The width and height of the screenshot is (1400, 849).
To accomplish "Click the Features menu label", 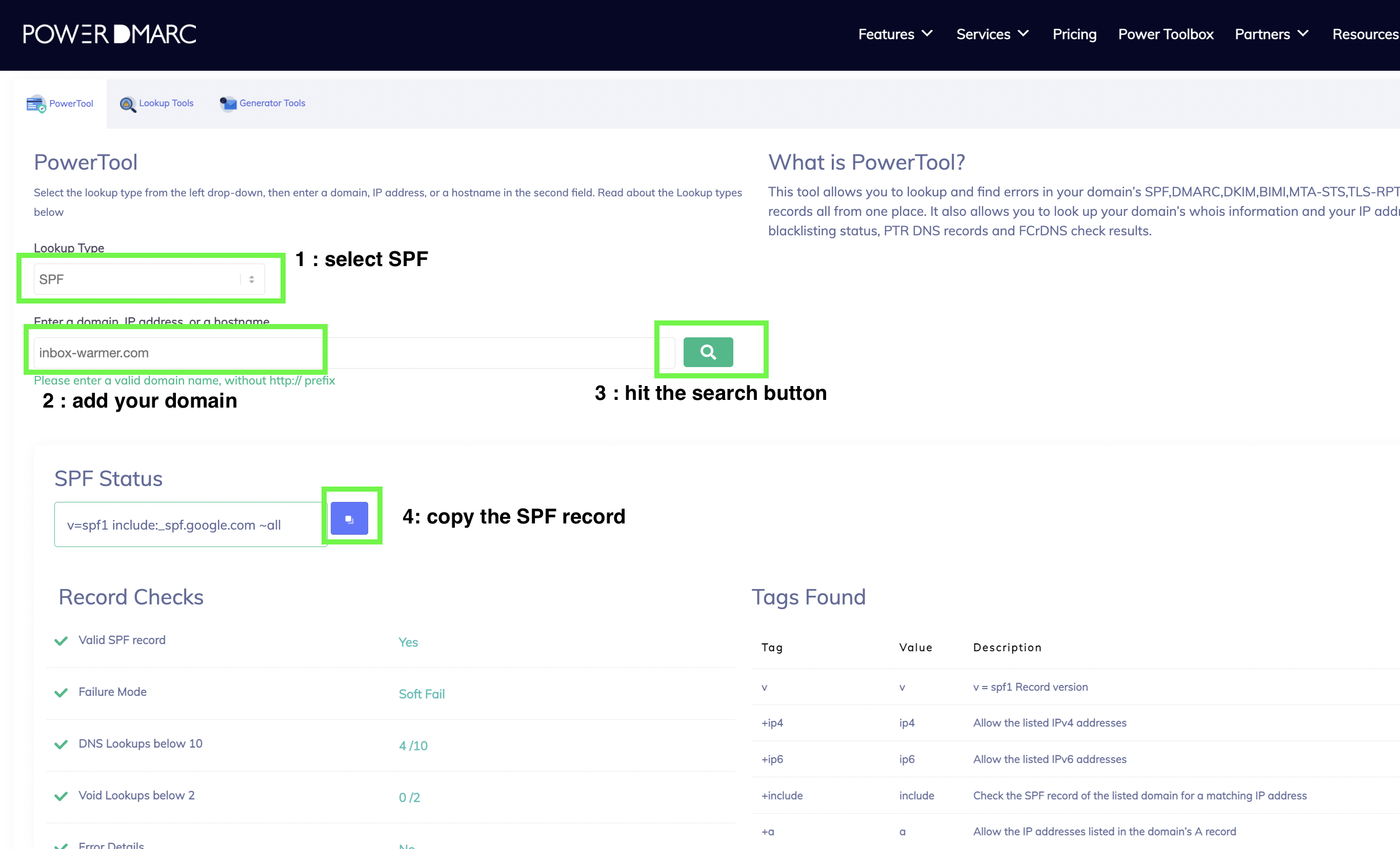I will (886, 34).
